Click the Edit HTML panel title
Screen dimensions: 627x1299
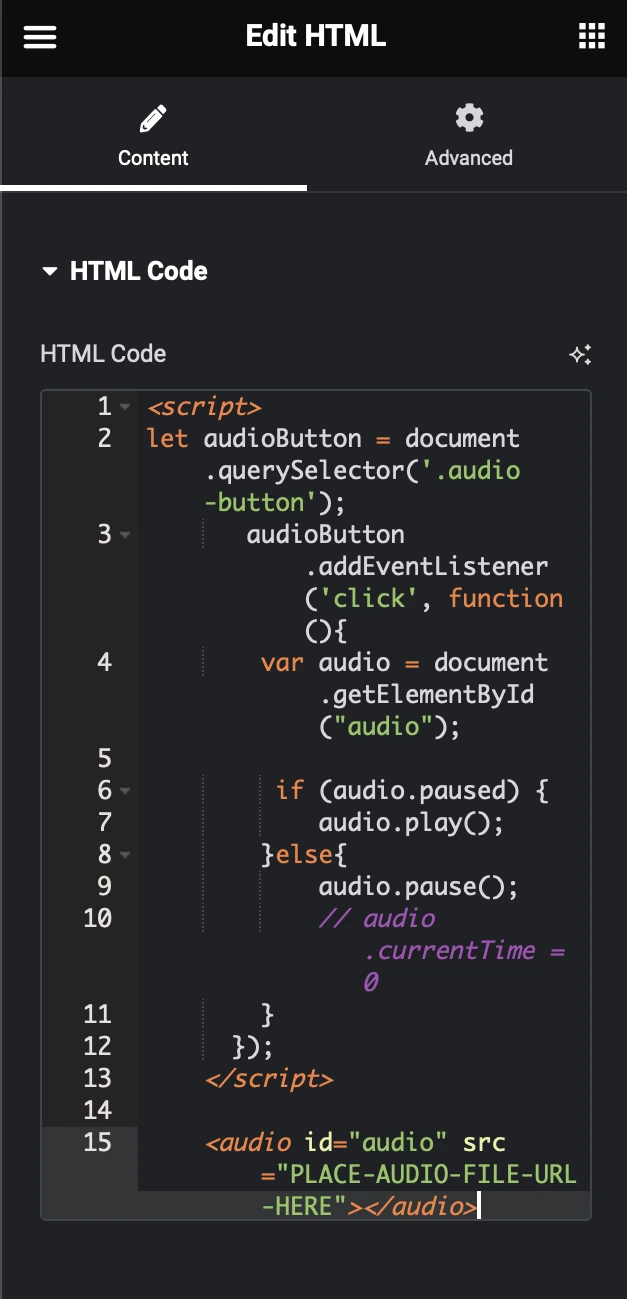[x=316, y=36]
